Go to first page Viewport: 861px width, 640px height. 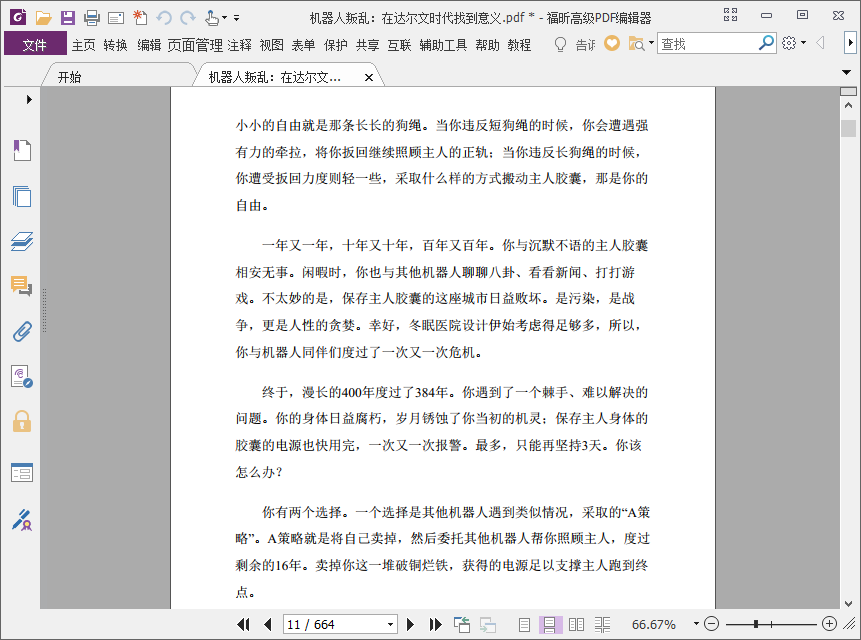tap(243, 624)
